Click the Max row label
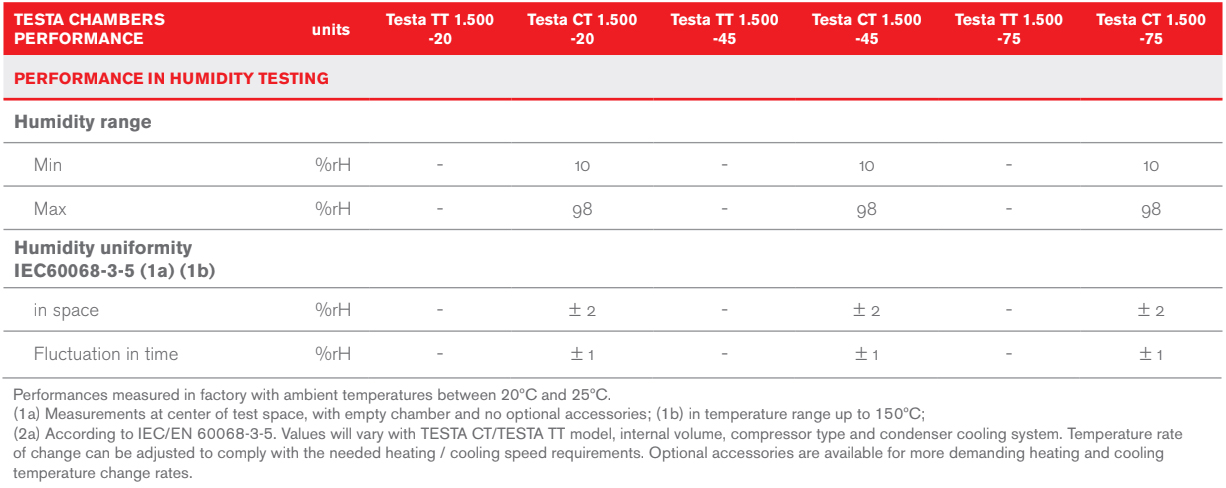This screenshot has width=1226, height=488. click(x=50, y=209)
